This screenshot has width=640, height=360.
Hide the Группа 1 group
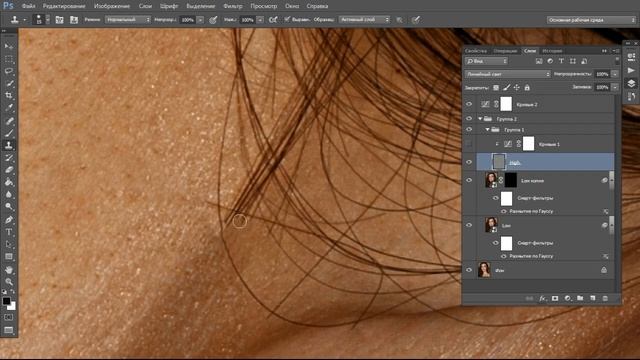tap(469, 129)
